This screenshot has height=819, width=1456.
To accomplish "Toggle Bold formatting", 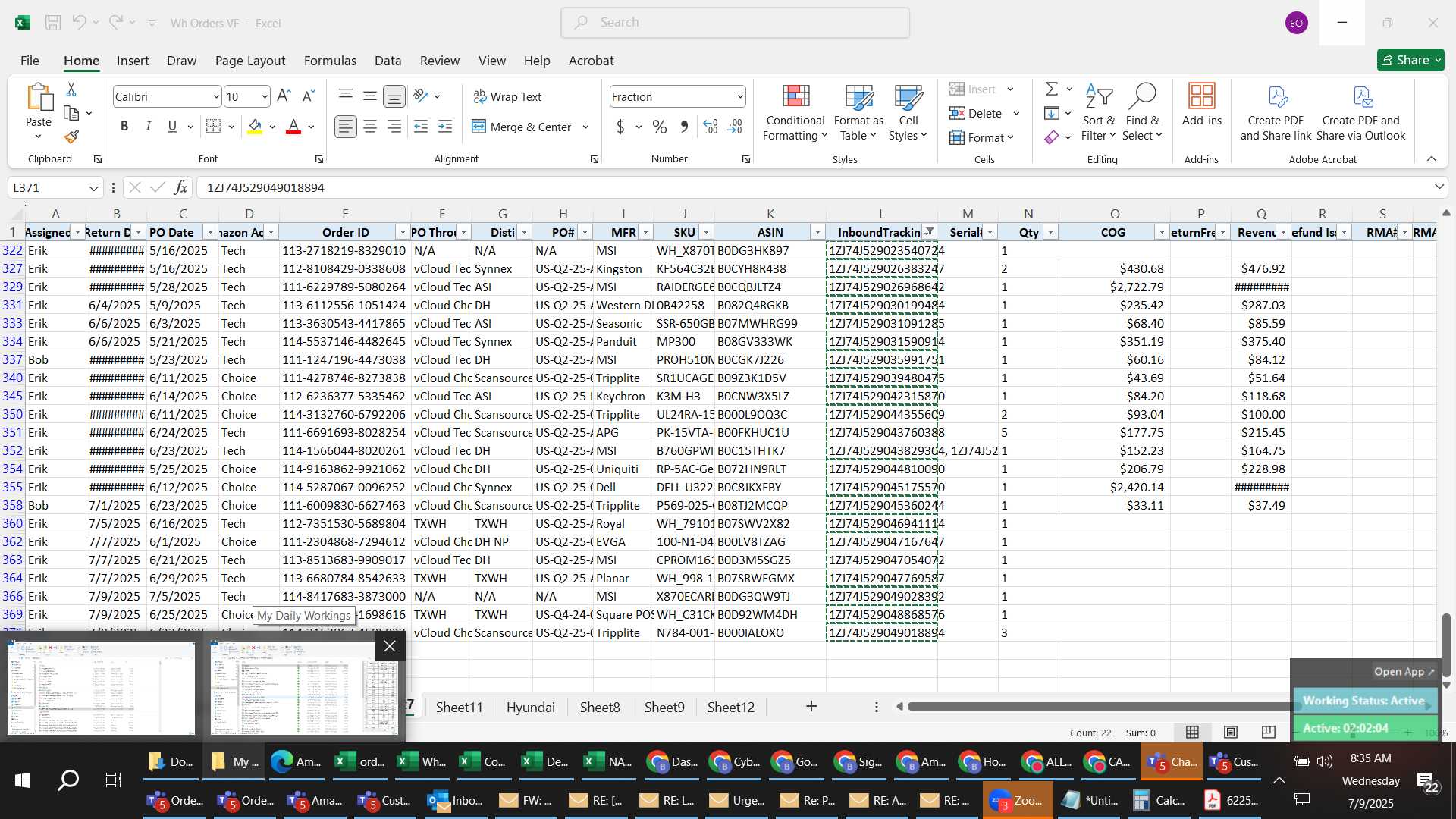I will tap(124, 127).
